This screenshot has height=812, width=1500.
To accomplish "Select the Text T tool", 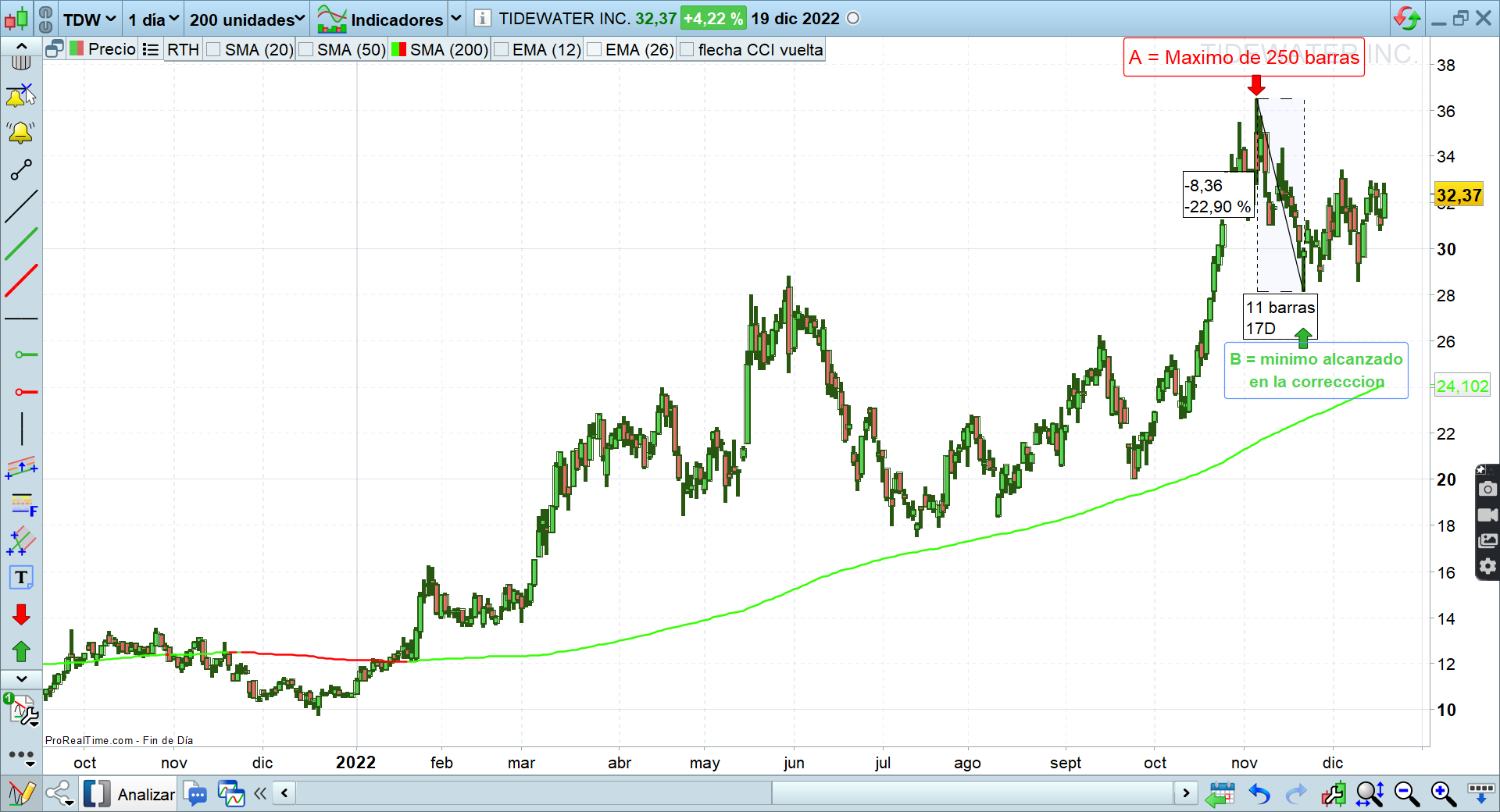I will tap(21, 578).
